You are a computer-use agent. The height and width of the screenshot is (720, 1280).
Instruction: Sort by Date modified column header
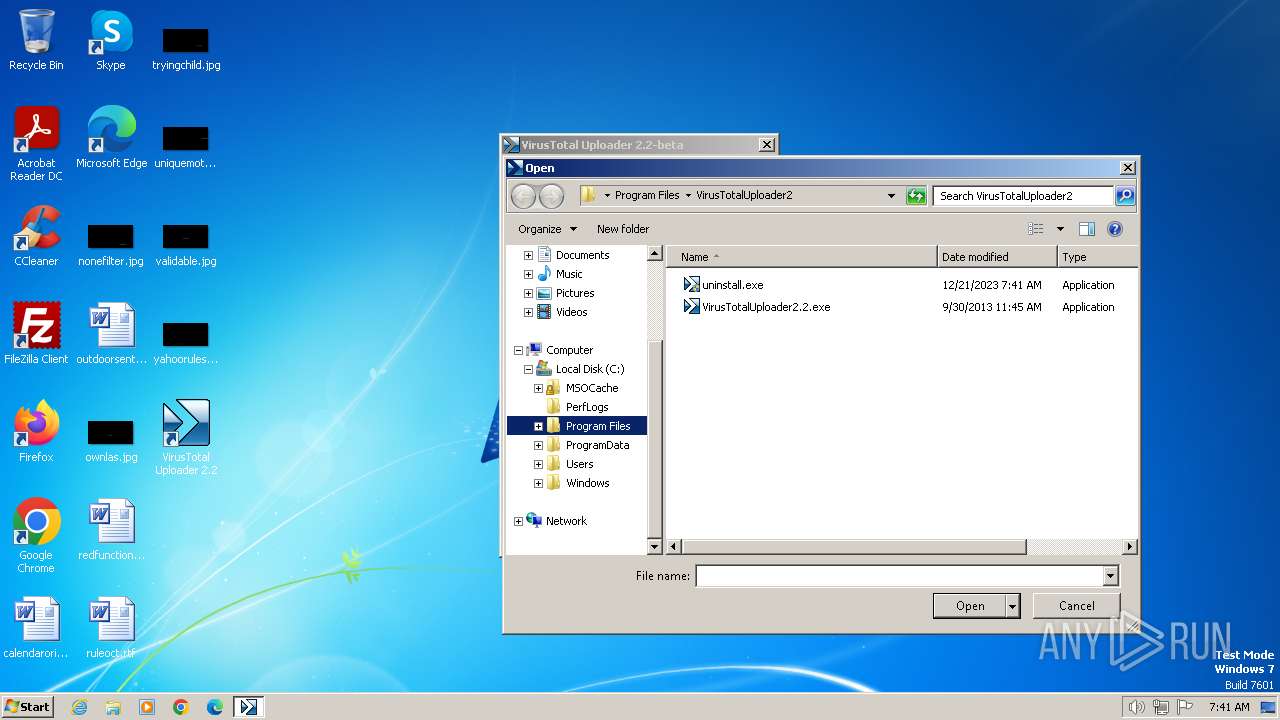point(997,257)
